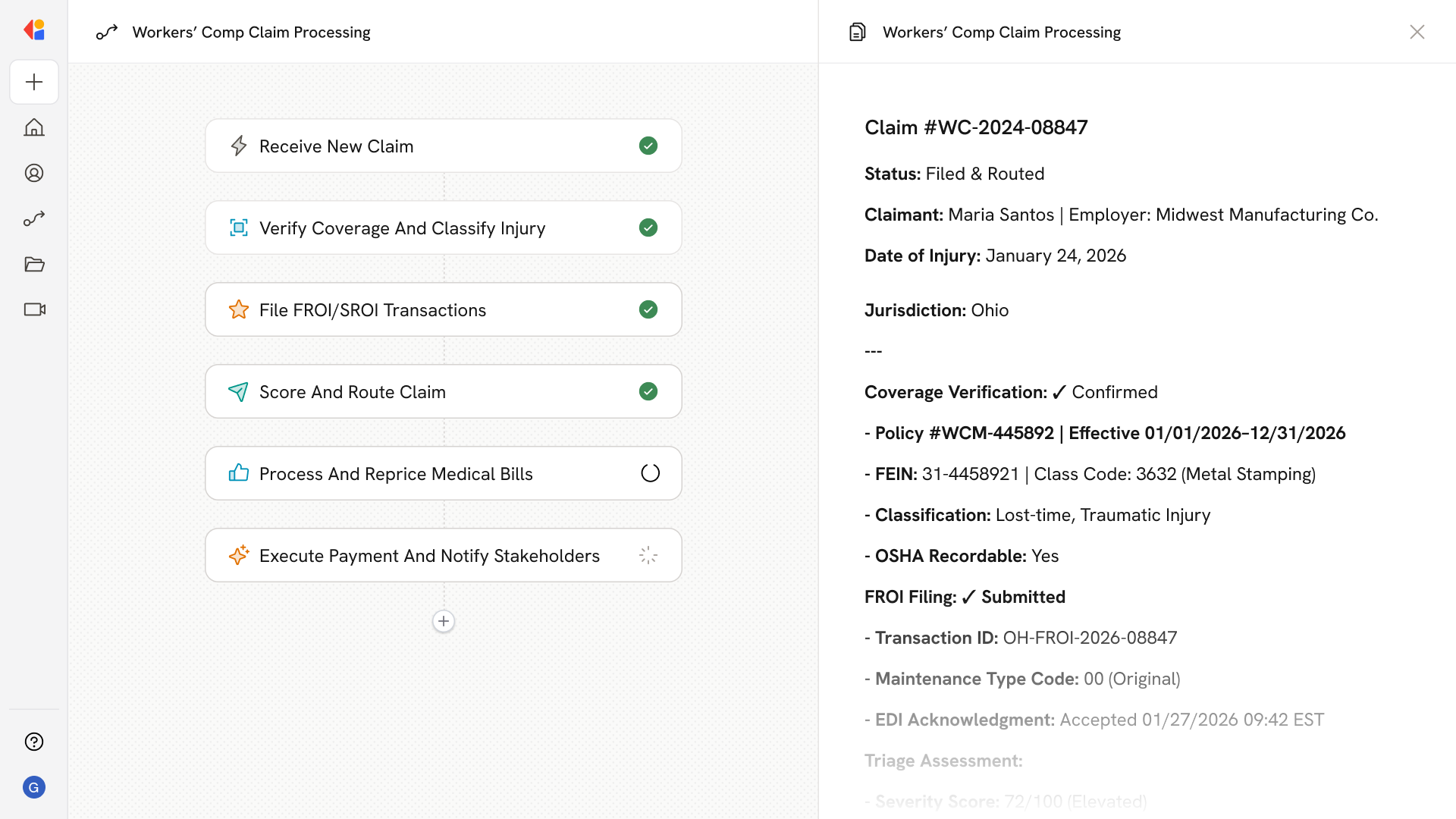Open the folder icon in sidebar
This screenshot has width=1456, height=819.
coord(34,264)
